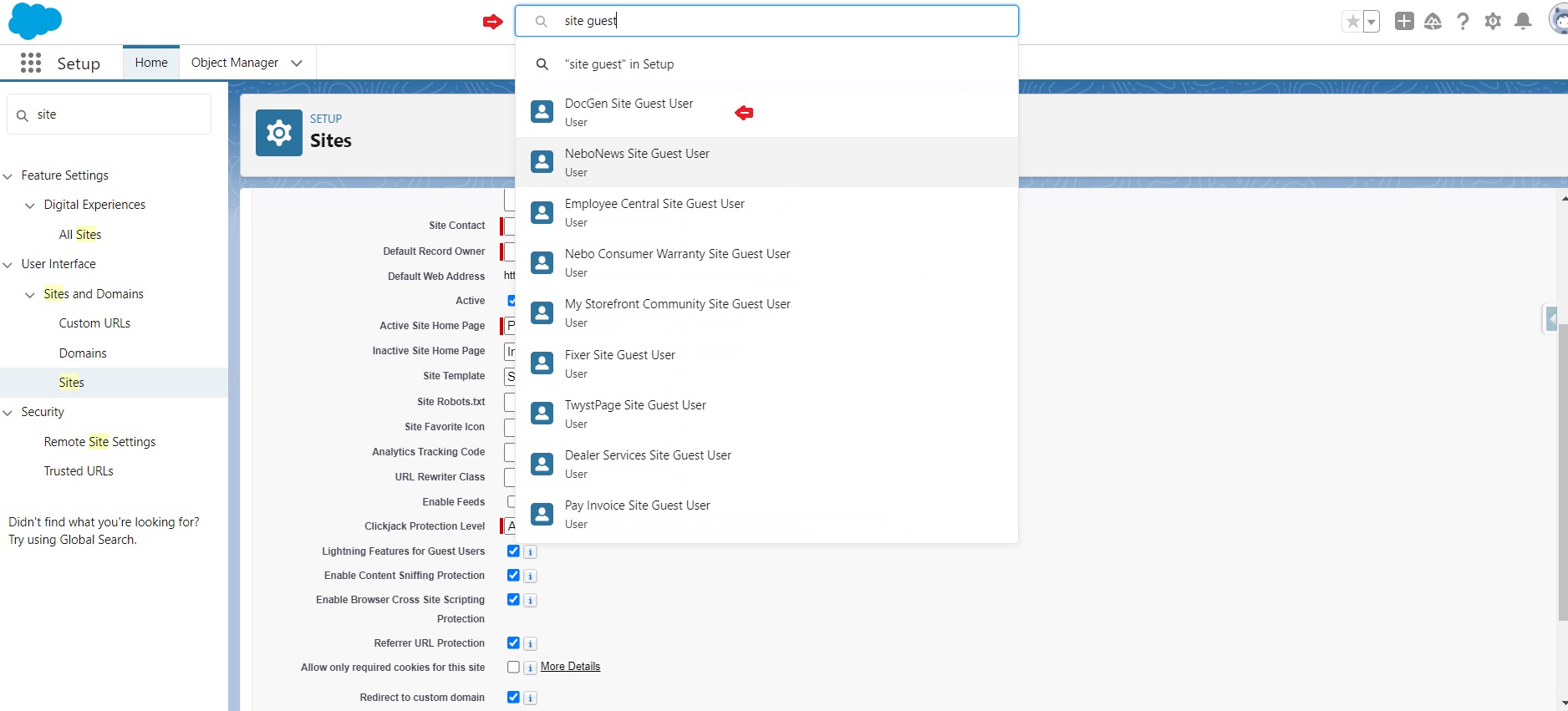The image size is (1568, 711).
Task: Choose Nebo Consumer Warranty Site Guest User result
Action: pos(766,262)
